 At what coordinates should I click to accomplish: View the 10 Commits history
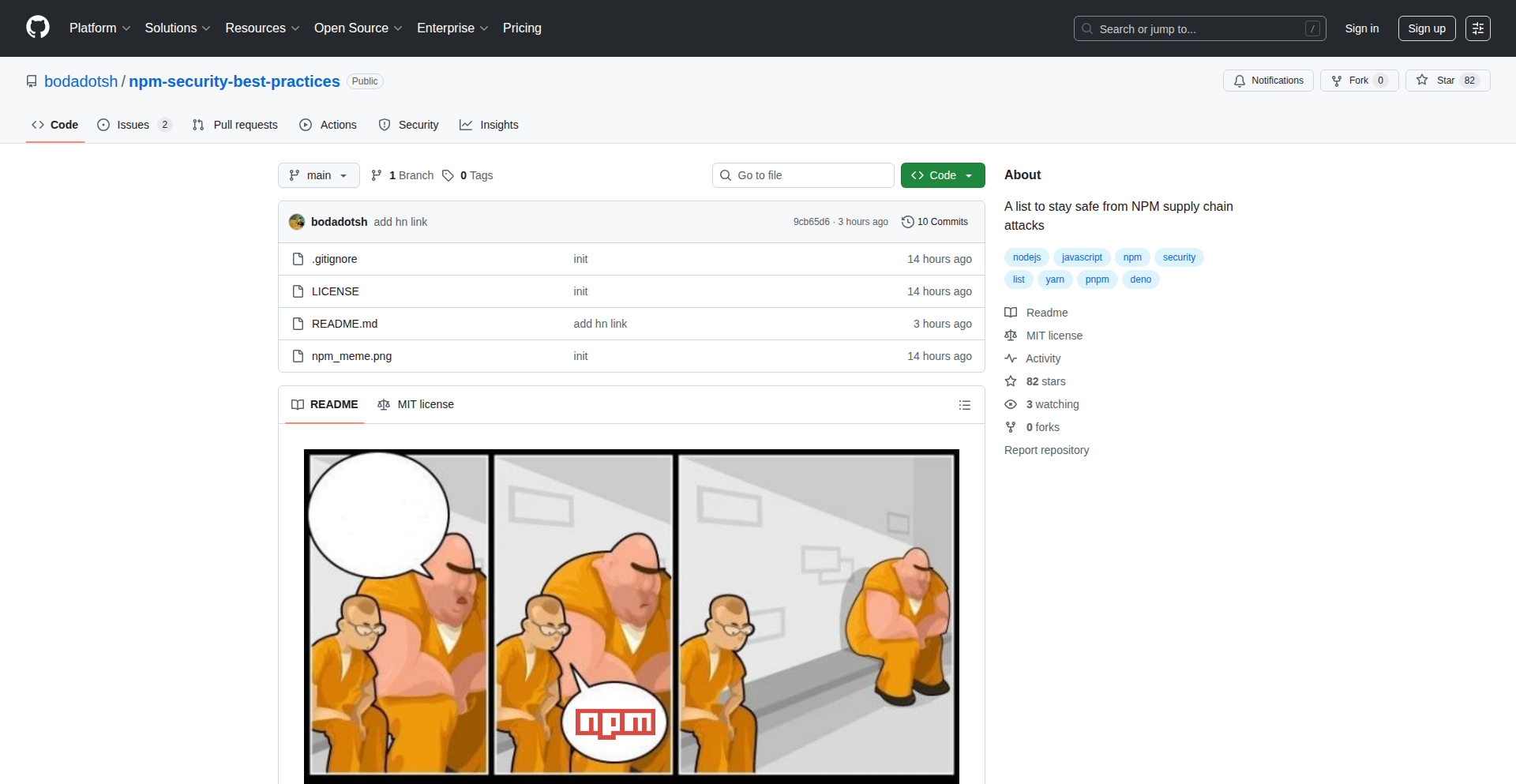(x=935, y=222)
